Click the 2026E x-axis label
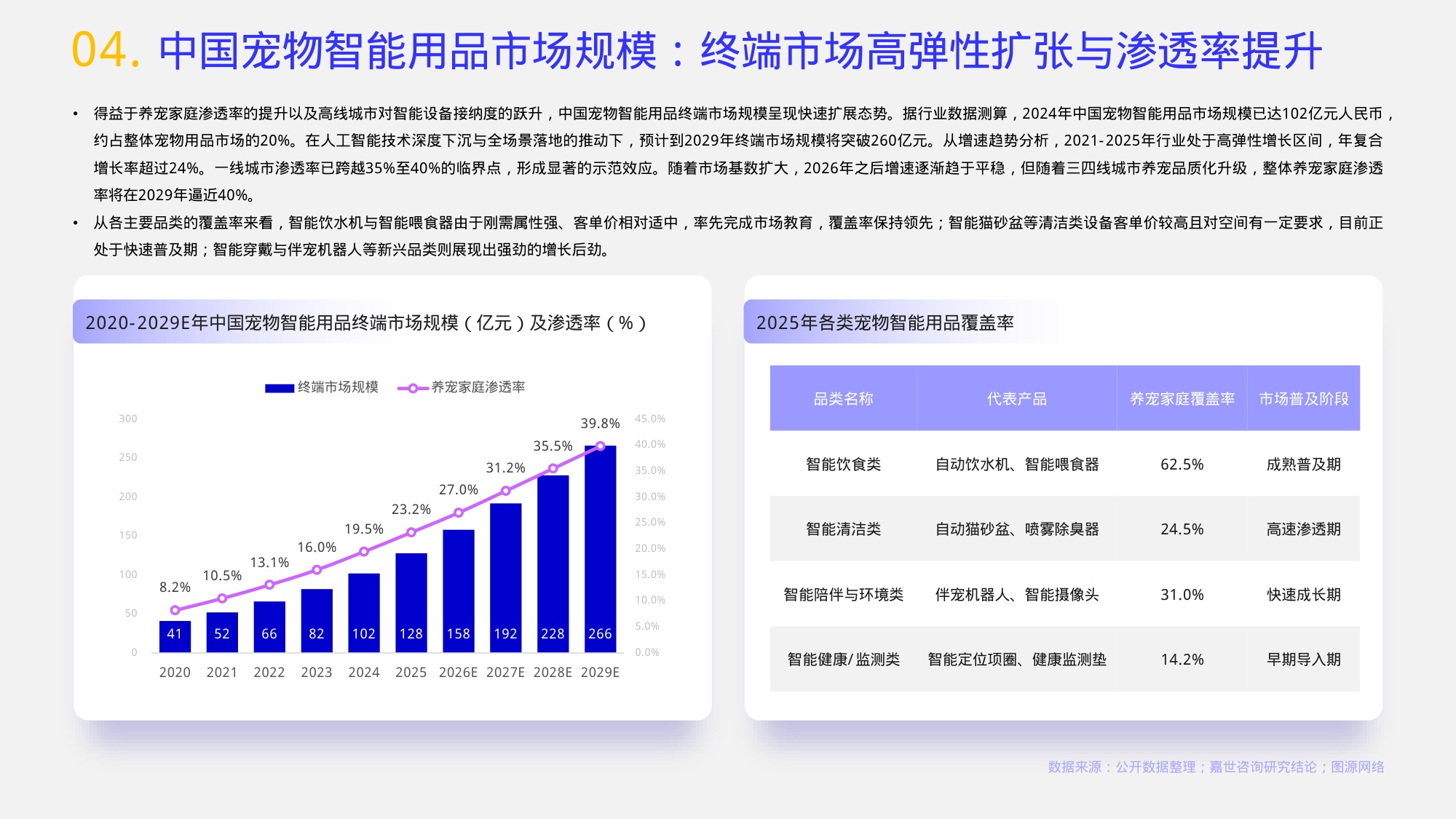1456x819 pixels. click(x=459, y=673)
